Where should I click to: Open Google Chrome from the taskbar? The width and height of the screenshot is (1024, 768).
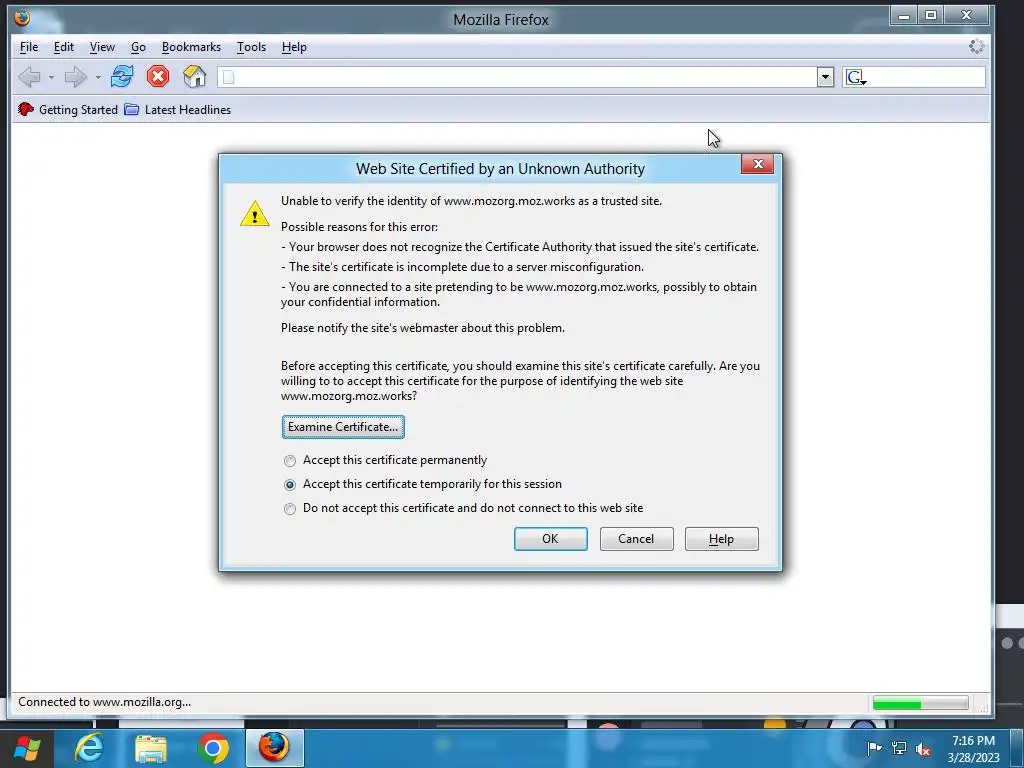pos(213,748)
